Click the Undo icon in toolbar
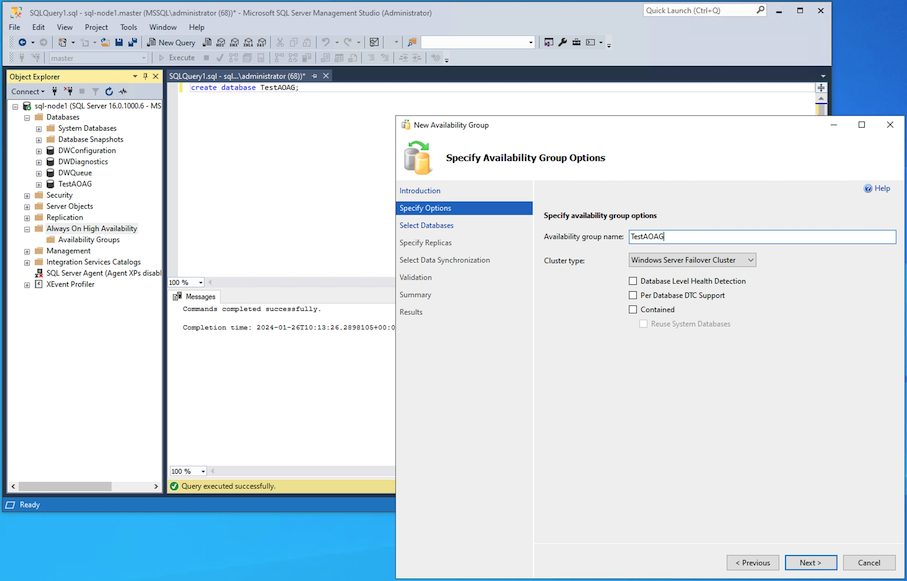The height and width of the screenshot is (581, 907). point(326,42)
